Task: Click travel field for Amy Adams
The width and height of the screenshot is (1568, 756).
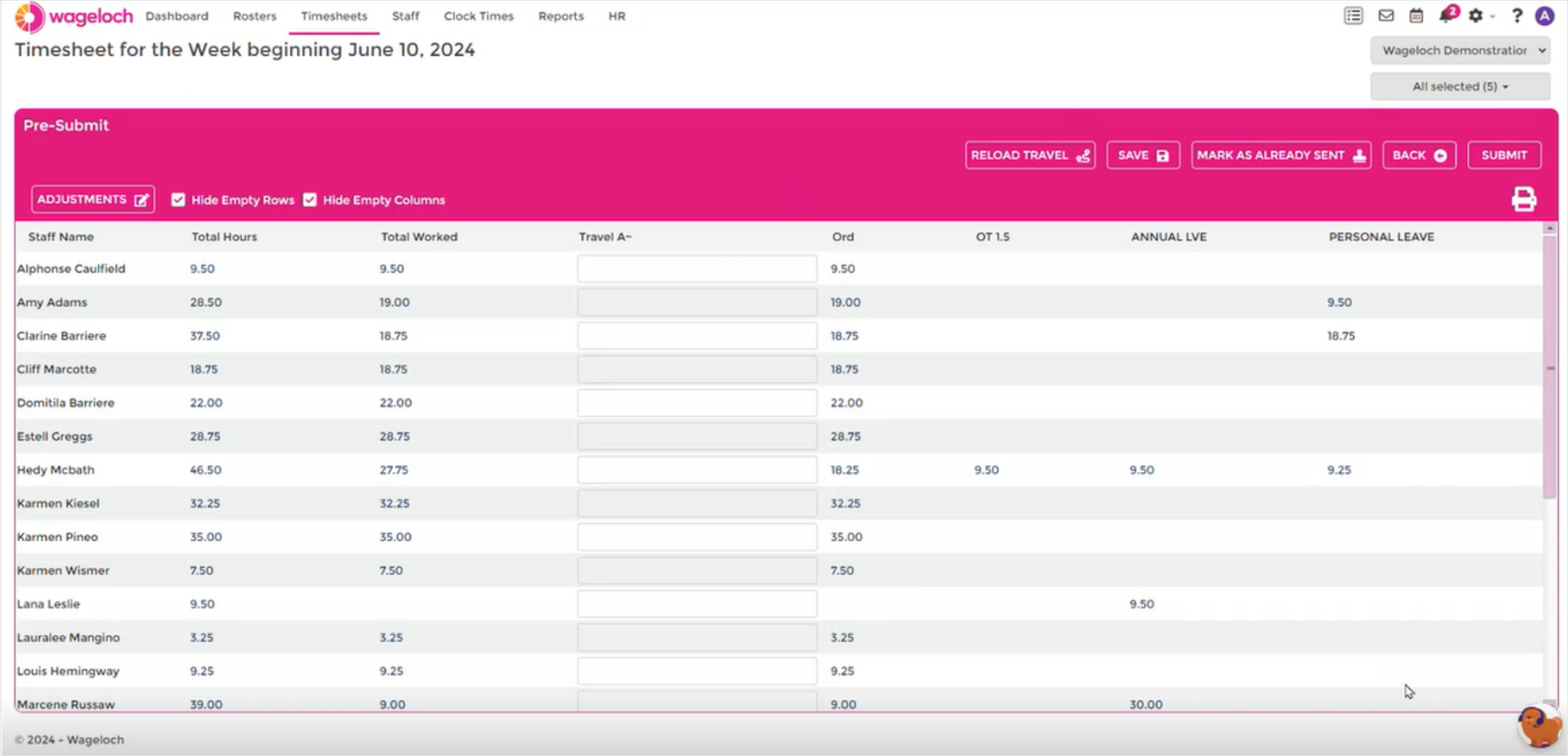Action: click(x=697, y=302)
